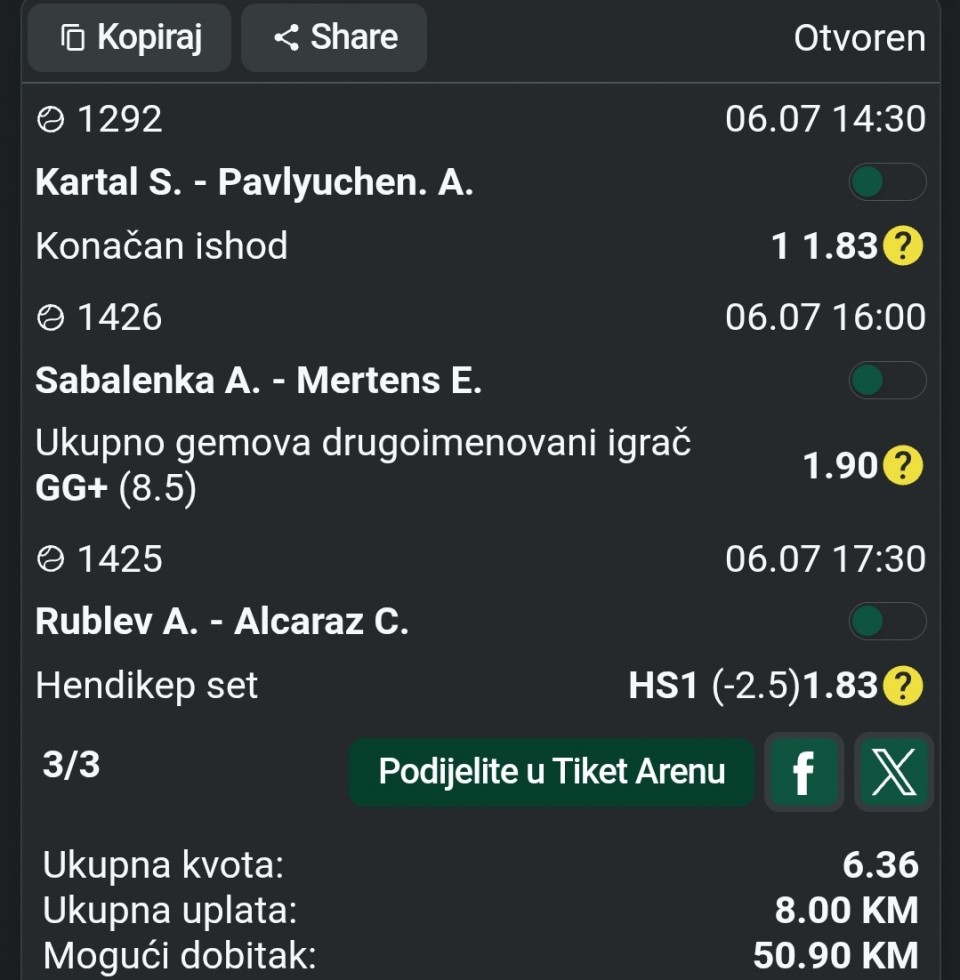Tap the Ukupna kvota 6.36 value
This screenshot has width=960, height=980.
[881, 865]
